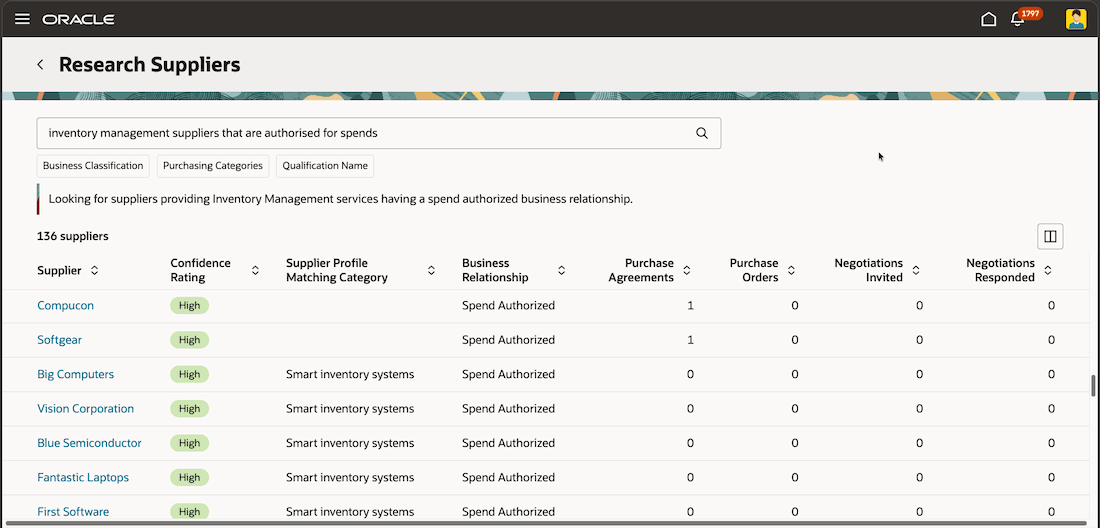This screenshot has width=1100, height=528.
Task: Open the column layout toggle icon
Action: pyautogui.click(x=1050, y=236)
